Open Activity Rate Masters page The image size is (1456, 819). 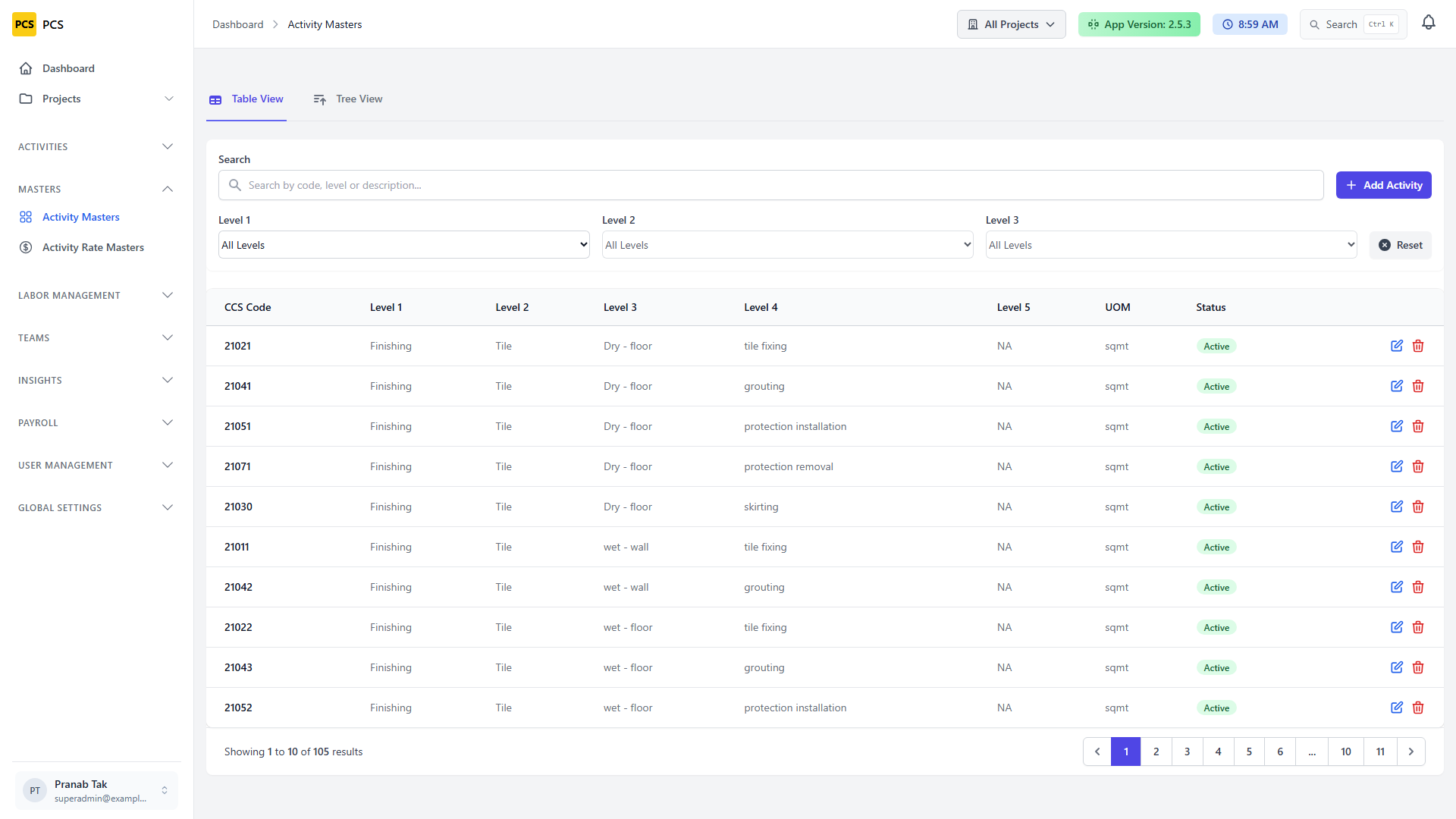[96, 247]
